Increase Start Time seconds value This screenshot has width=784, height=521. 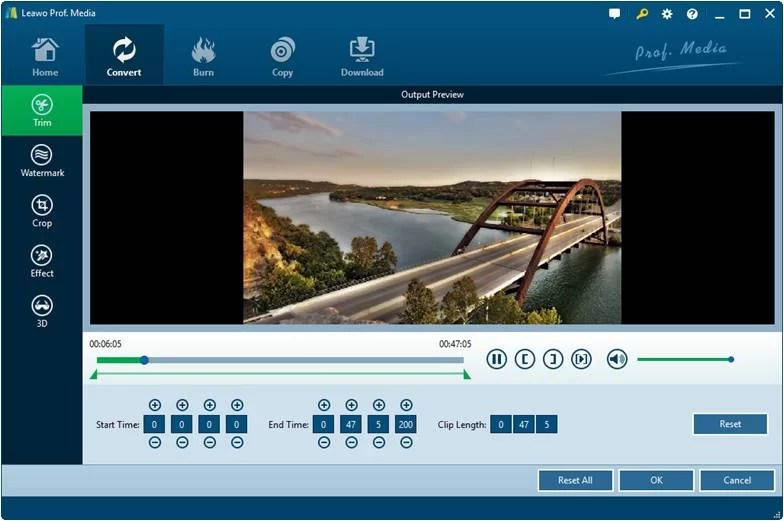[210, 405]
